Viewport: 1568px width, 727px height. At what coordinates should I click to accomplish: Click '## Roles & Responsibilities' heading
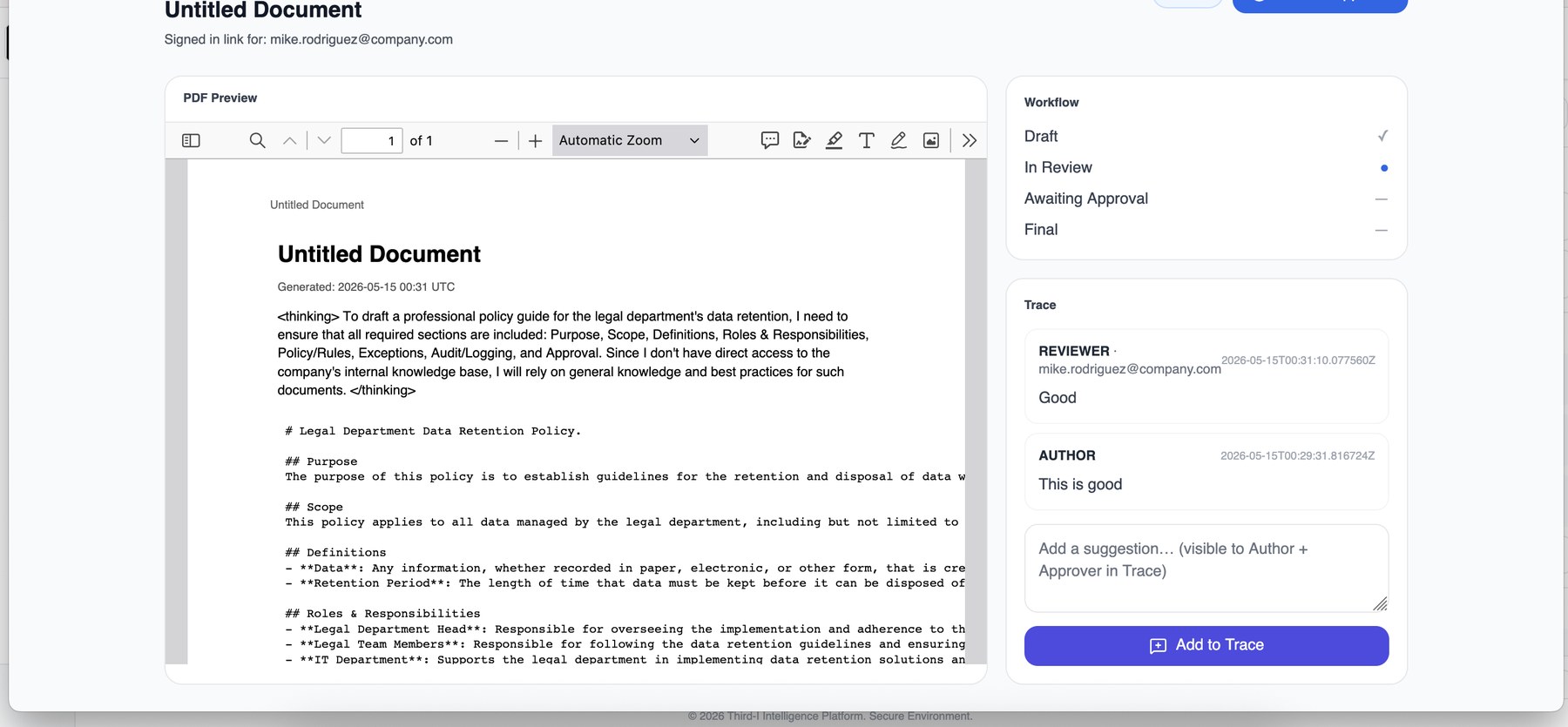click(x=382, y=613)
